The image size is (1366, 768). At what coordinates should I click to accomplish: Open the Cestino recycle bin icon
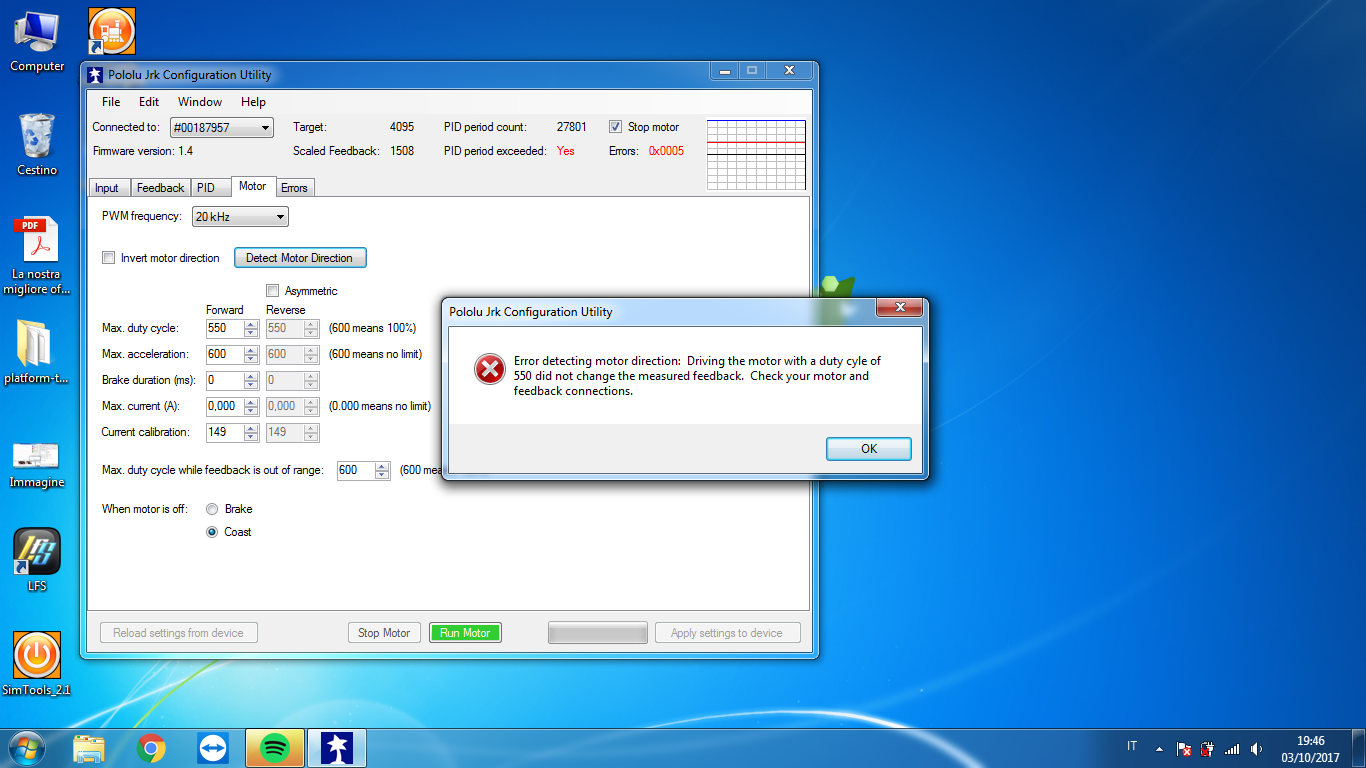point(37,144)
